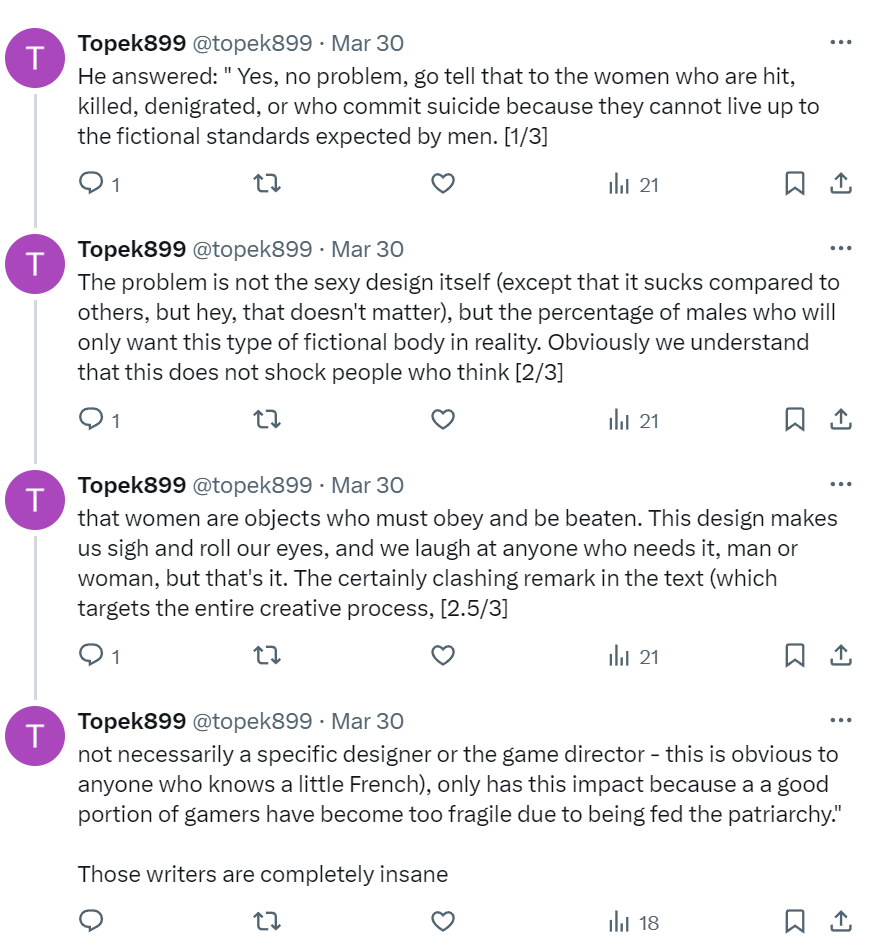Open Topek899 avatar on the [2/3] tweet

[35, 264]
